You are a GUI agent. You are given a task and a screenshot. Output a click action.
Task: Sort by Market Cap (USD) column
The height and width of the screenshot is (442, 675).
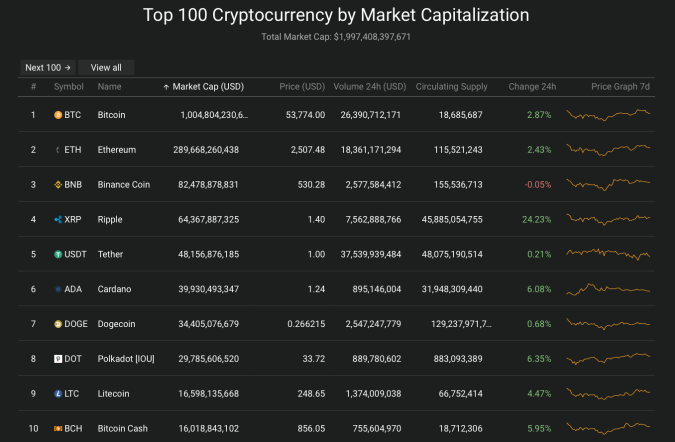pyautogui.click(x=204, y=87)
